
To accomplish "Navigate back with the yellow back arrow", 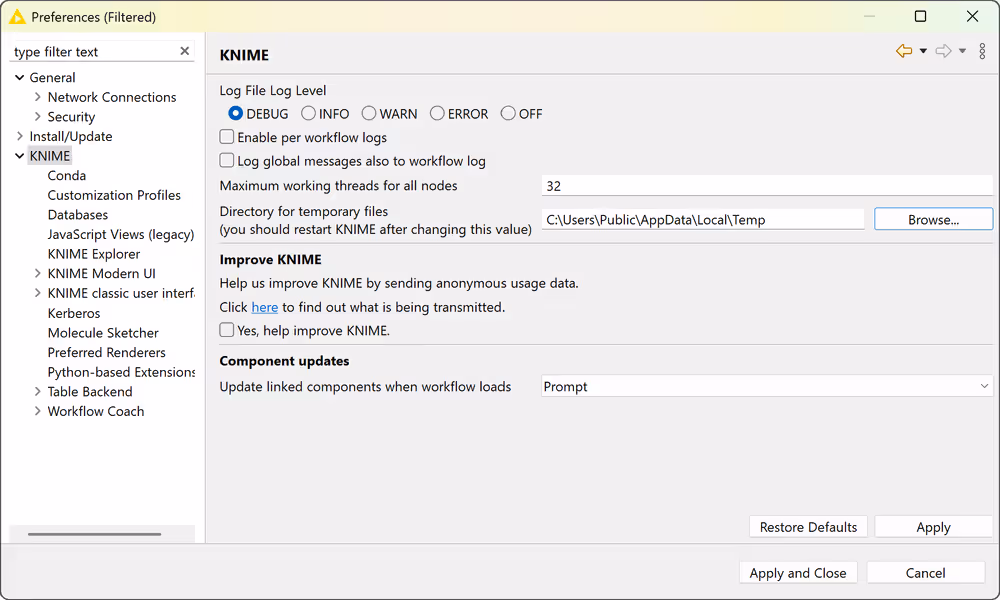I will 904,51.
